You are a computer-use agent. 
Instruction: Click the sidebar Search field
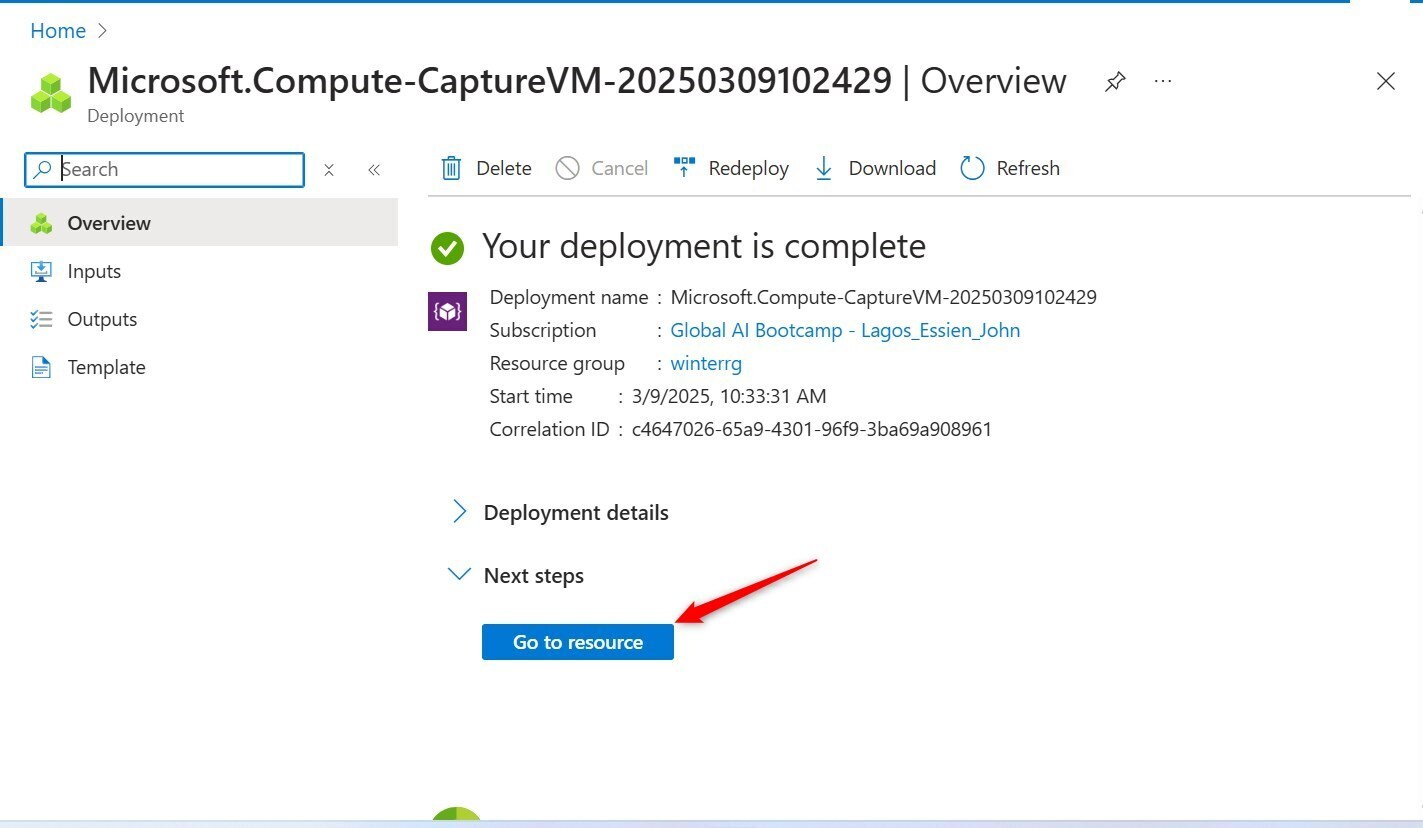pyautogui.click(x=165, y=169)
